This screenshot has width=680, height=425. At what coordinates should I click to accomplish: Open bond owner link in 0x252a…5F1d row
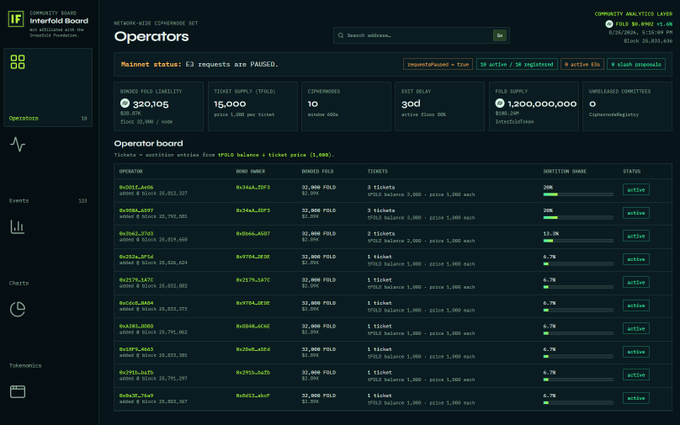click(253, 257)
